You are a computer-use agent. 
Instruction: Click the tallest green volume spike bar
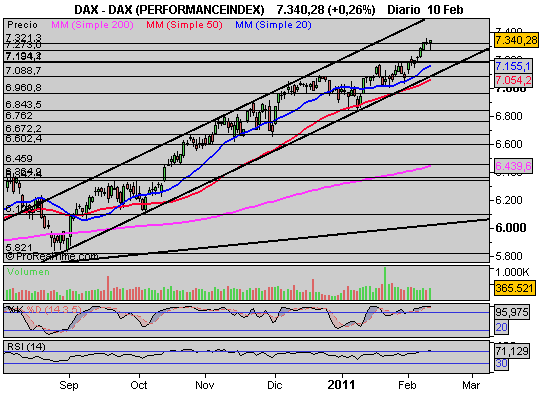coord(385,283)
